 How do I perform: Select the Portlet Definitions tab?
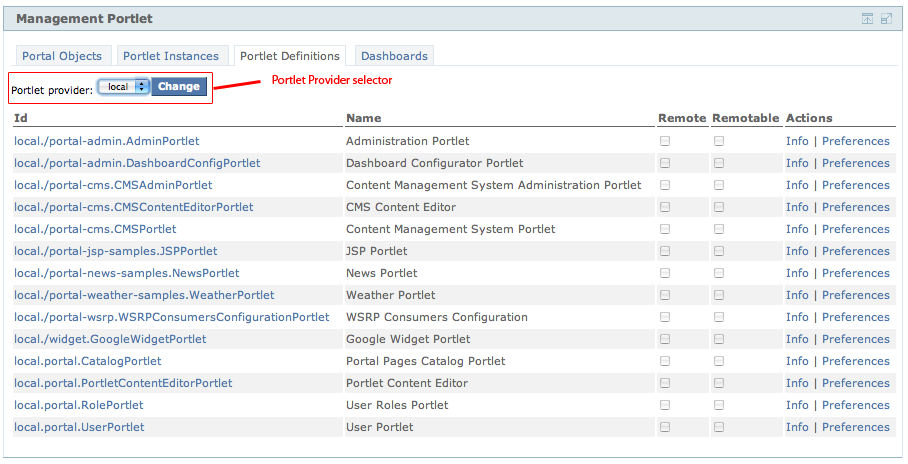(x=290, y=56)
